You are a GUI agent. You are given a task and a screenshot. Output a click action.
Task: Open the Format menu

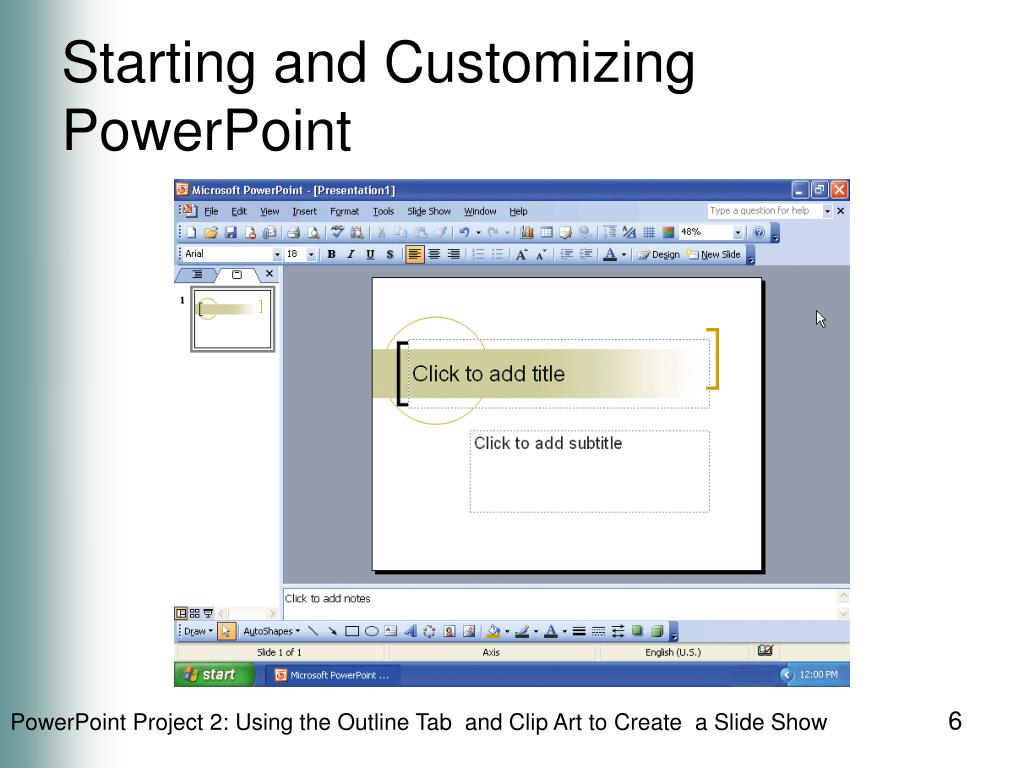344,212
